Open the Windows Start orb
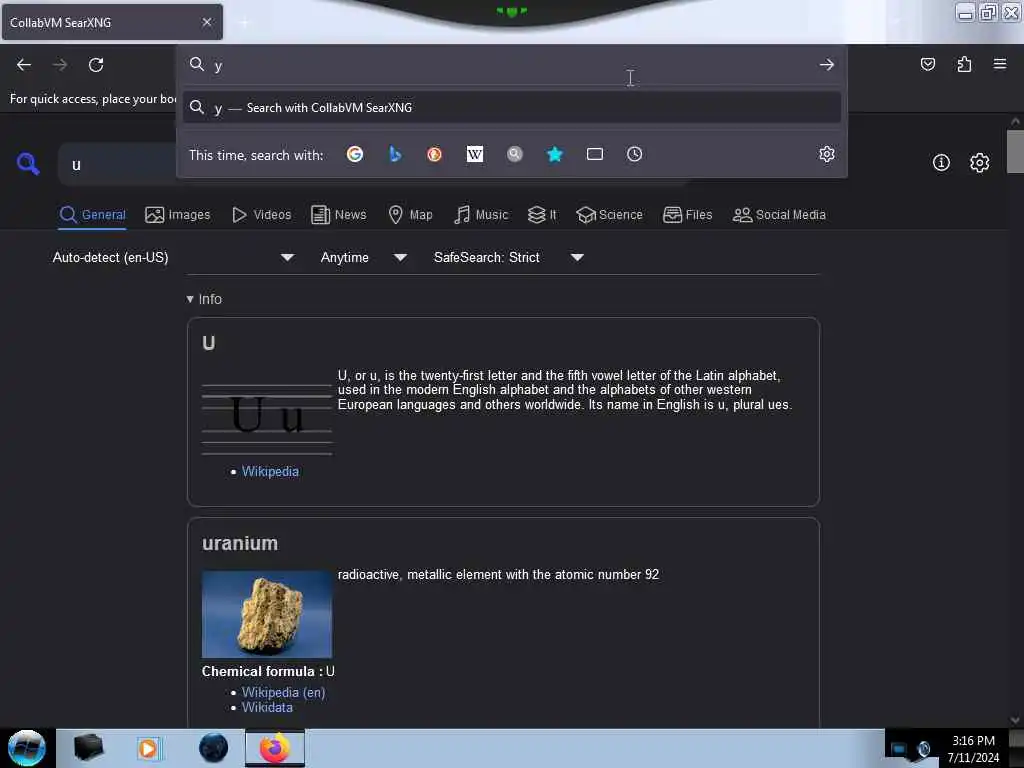 tap(27, 748)
